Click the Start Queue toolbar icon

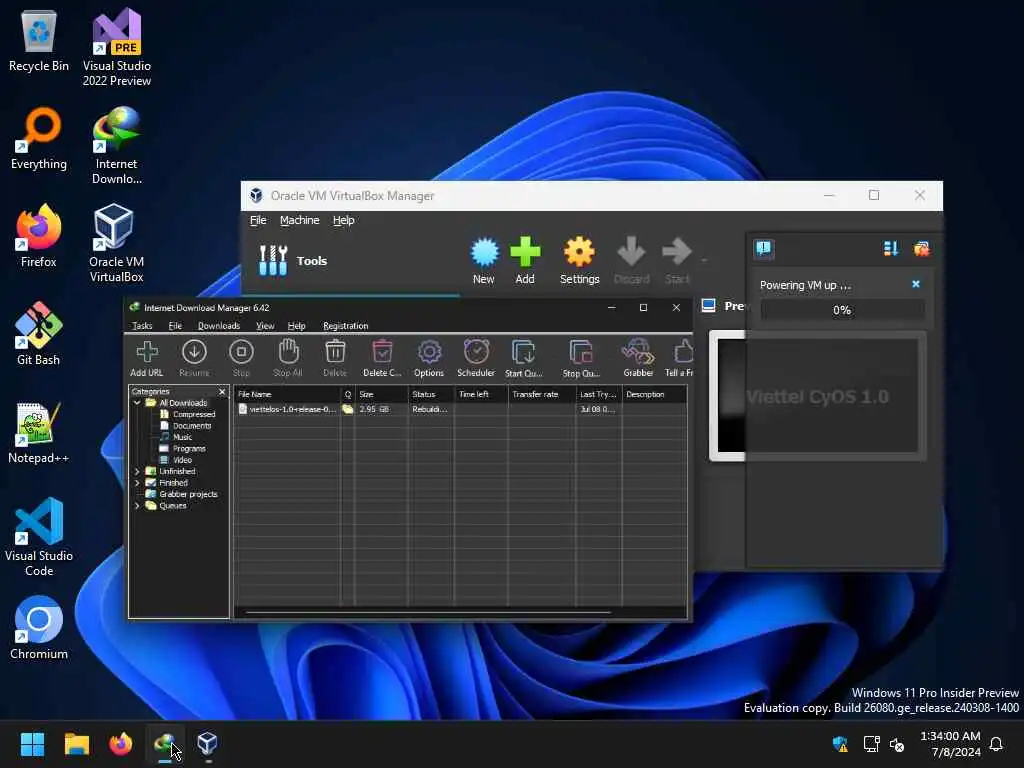[x=524, y=358]
